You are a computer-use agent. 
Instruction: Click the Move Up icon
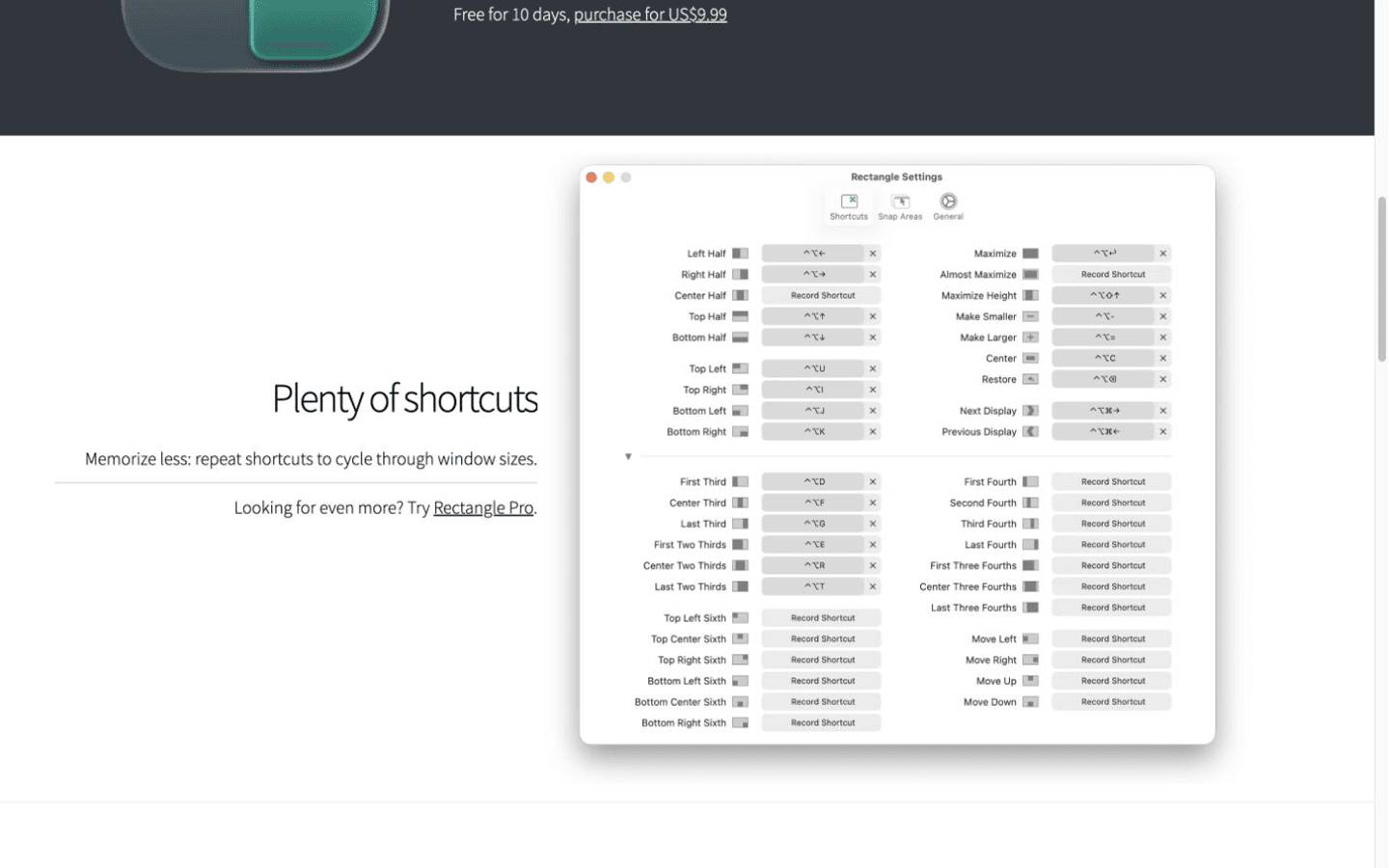[x=1030, y=681]
